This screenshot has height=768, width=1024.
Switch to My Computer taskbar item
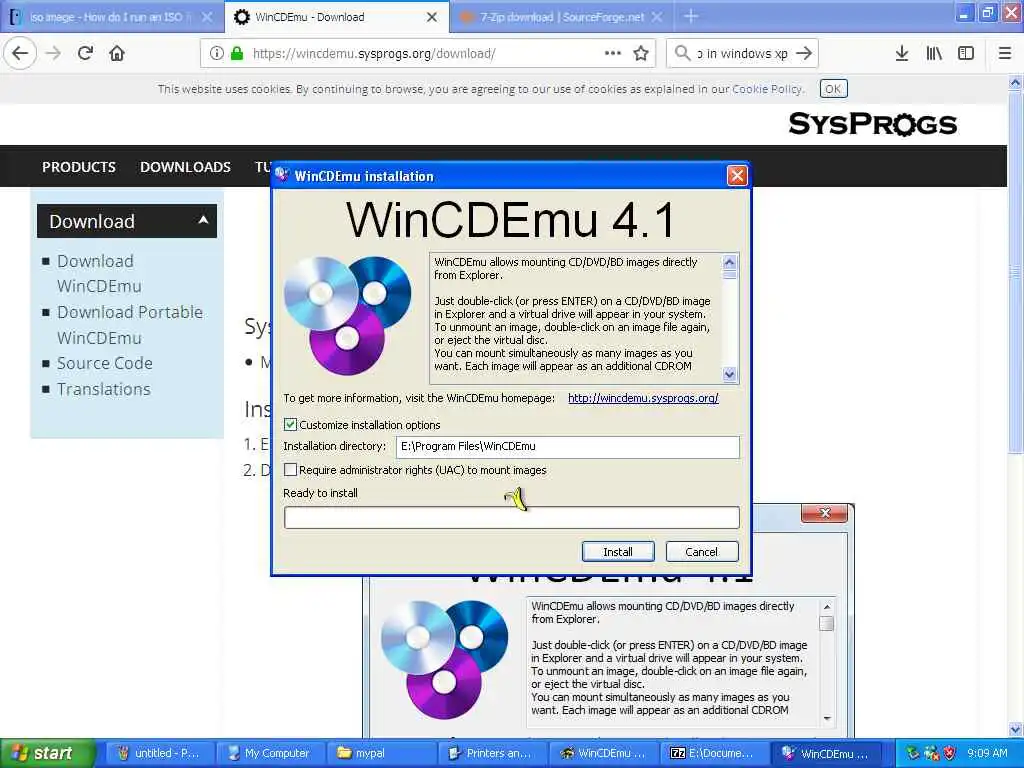point(270,753)
